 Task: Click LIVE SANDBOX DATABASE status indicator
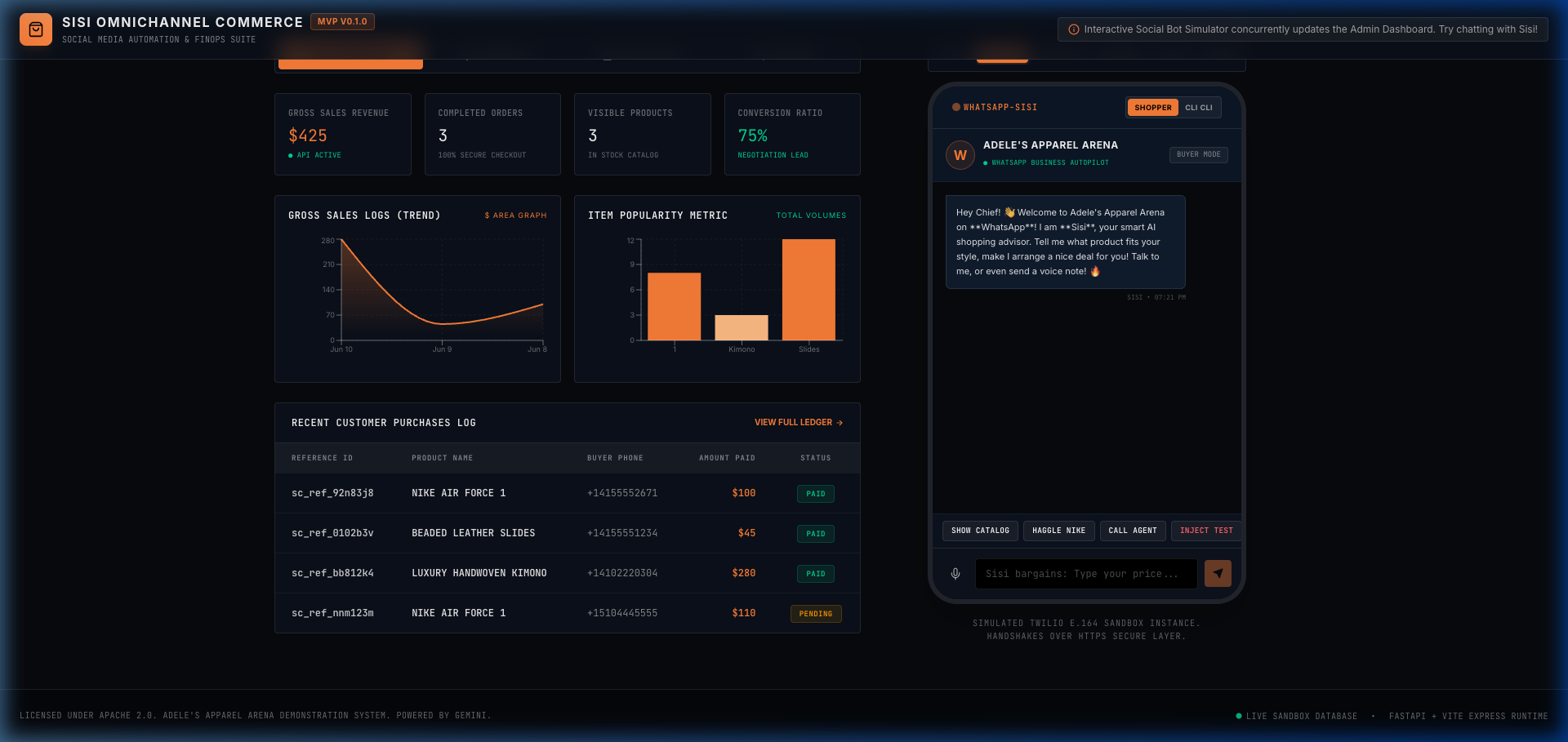(1297, 716)
